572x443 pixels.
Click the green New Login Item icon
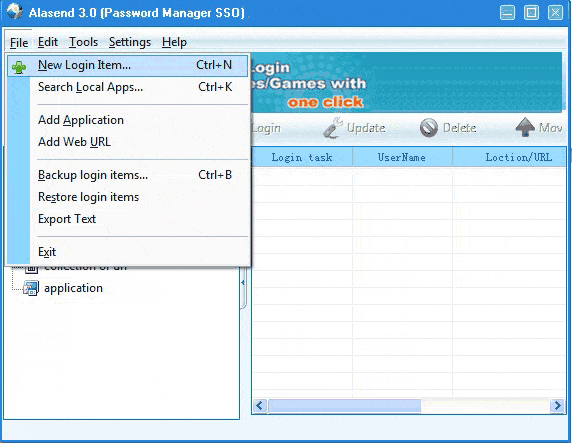click(x=19, y=67)
